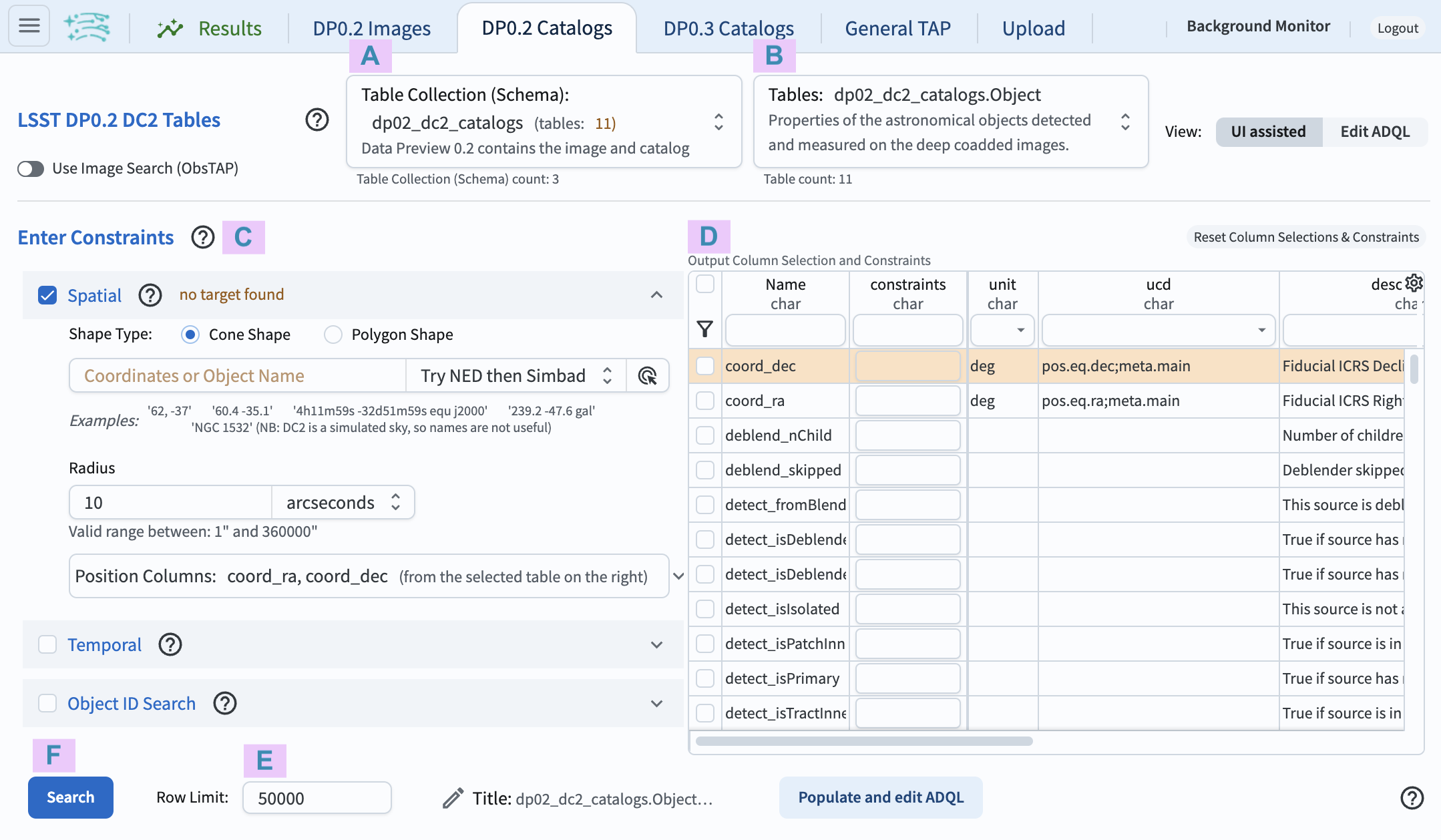This screenshot has width=1441, height=840.
Task: Click the help icon next to Object ID Search
Action: coord(225,703)
